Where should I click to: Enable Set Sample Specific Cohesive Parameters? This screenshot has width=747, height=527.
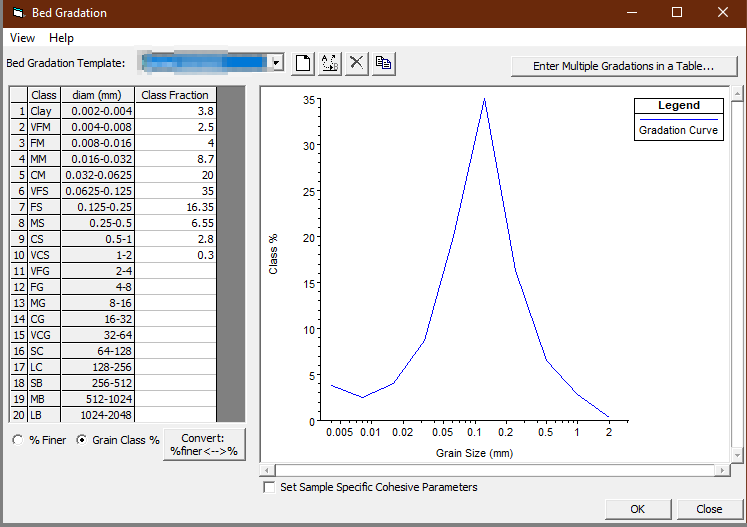click(x=268, y=488)
